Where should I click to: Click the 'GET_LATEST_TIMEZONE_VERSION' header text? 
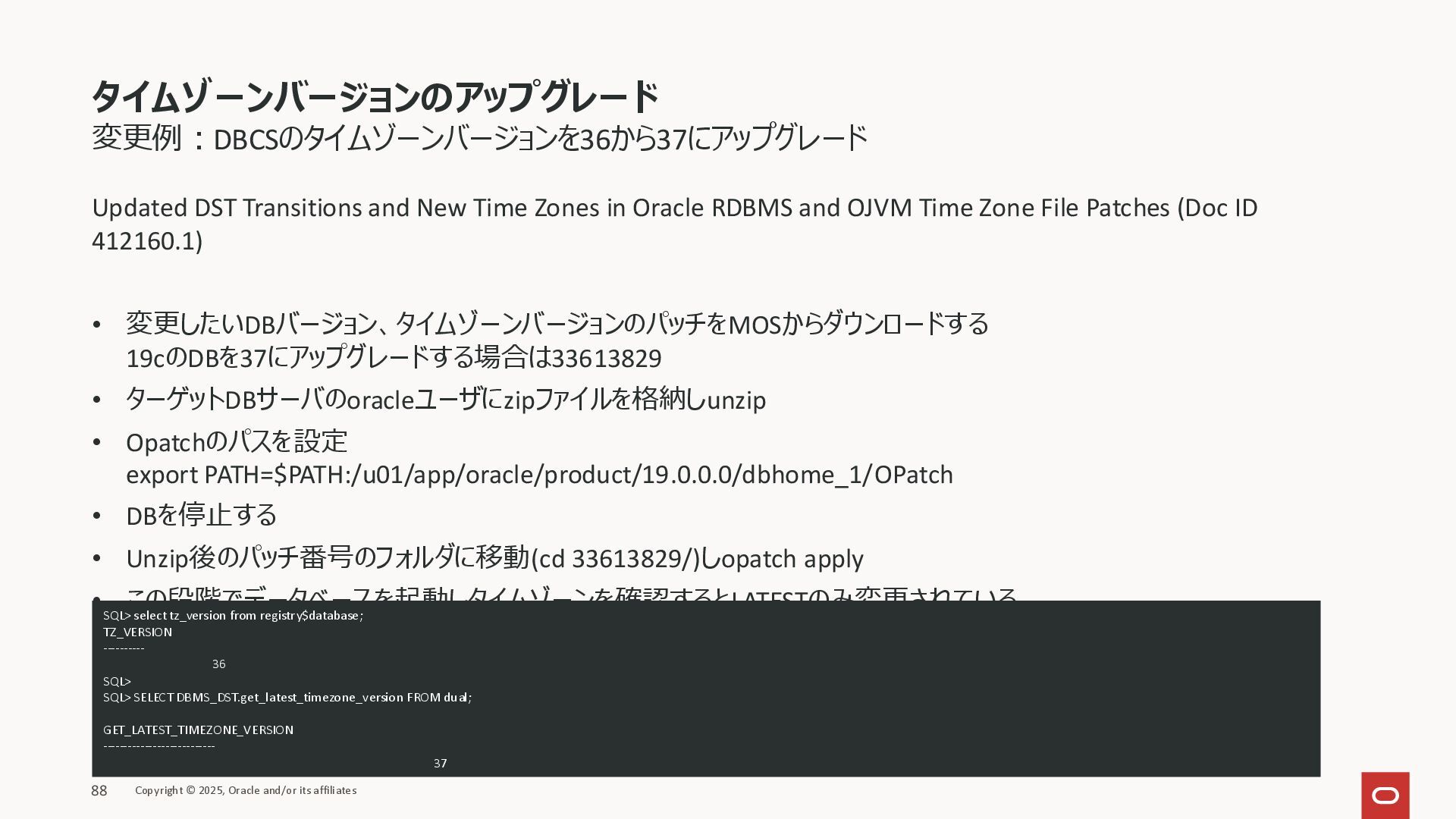pos(198,730)
